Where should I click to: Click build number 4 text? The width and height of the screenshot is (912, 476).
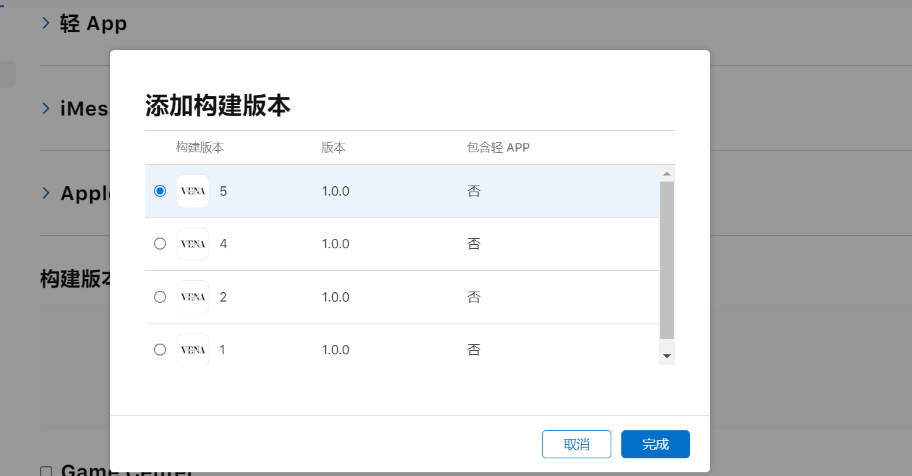[x=223, y=244]
